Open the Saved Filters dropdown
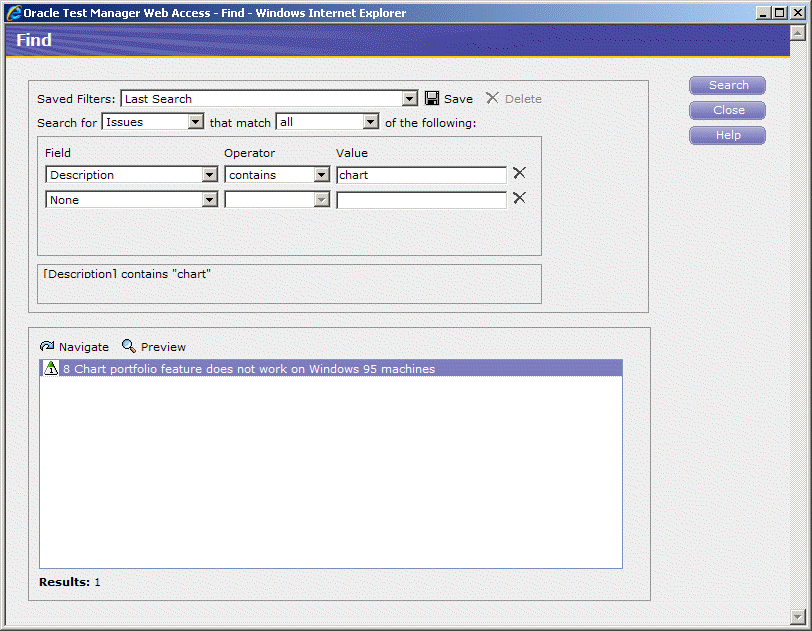Image resolution: width=812 pixels, height=631 pixels. [409, 98]
